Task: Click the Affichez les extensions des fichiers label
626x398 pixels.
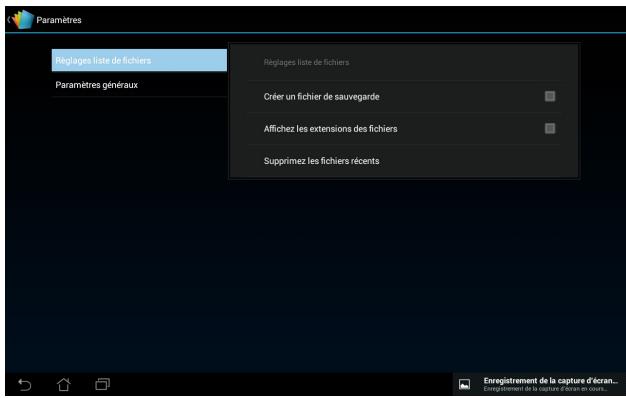Action: tap(330, 129)
